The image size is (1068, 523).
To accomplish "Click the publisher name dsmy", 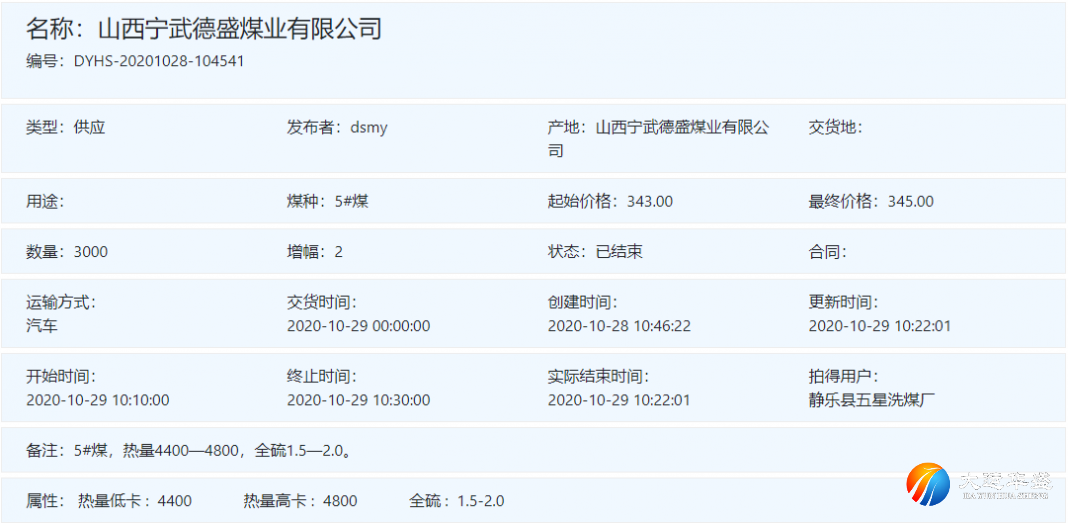I will tap(368, 127).
